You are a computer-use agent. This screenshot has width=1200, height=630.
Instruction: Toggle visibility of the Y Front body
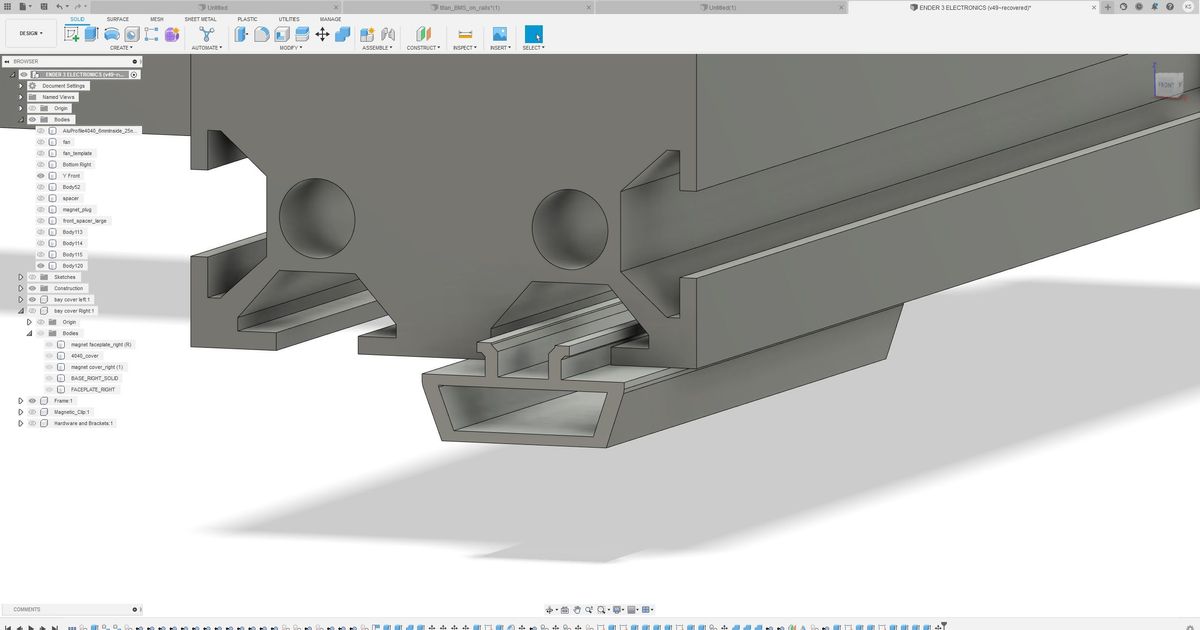(x=40, y=175)
